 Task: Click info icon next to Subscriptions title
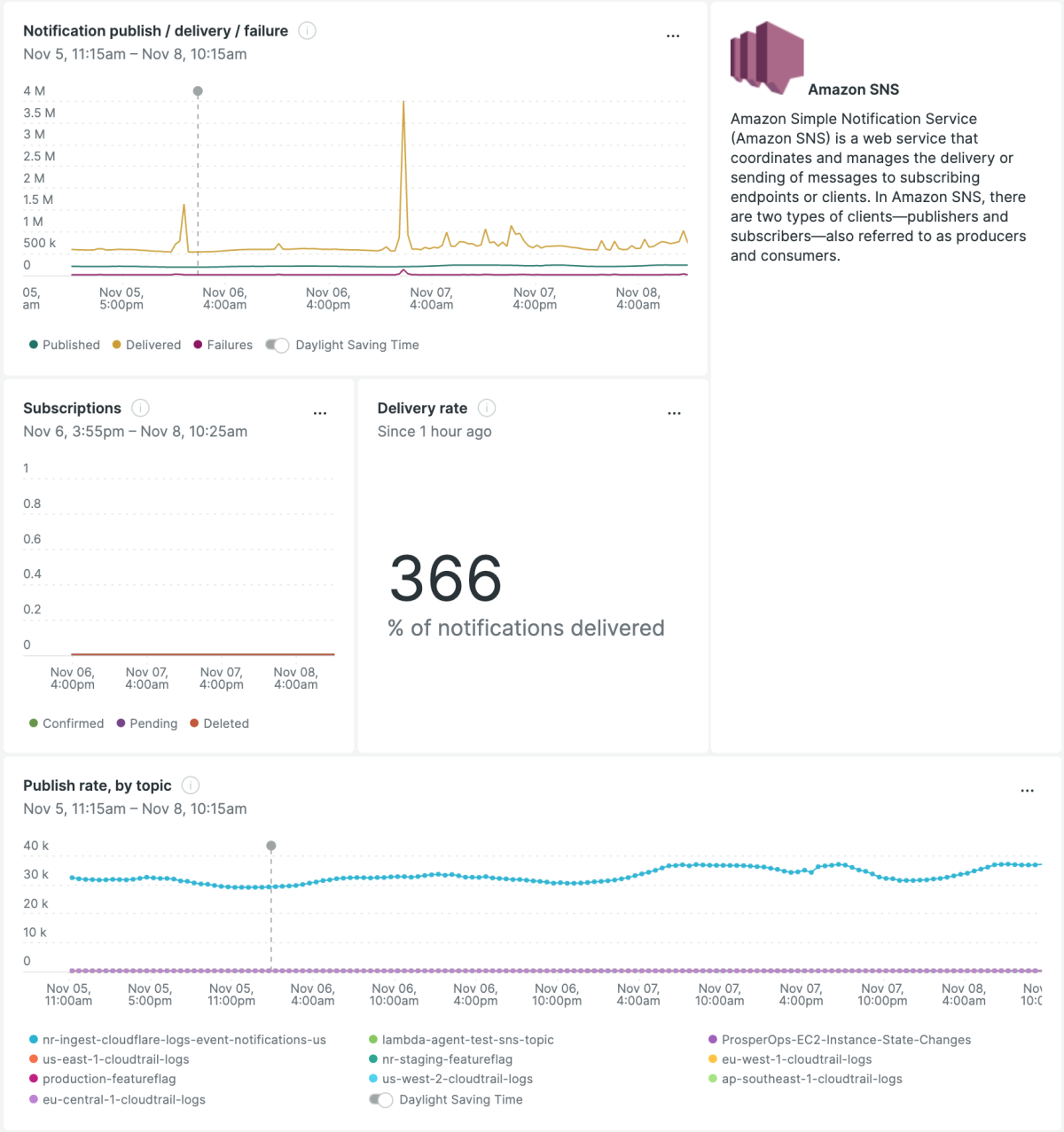[x=140, y=408]
